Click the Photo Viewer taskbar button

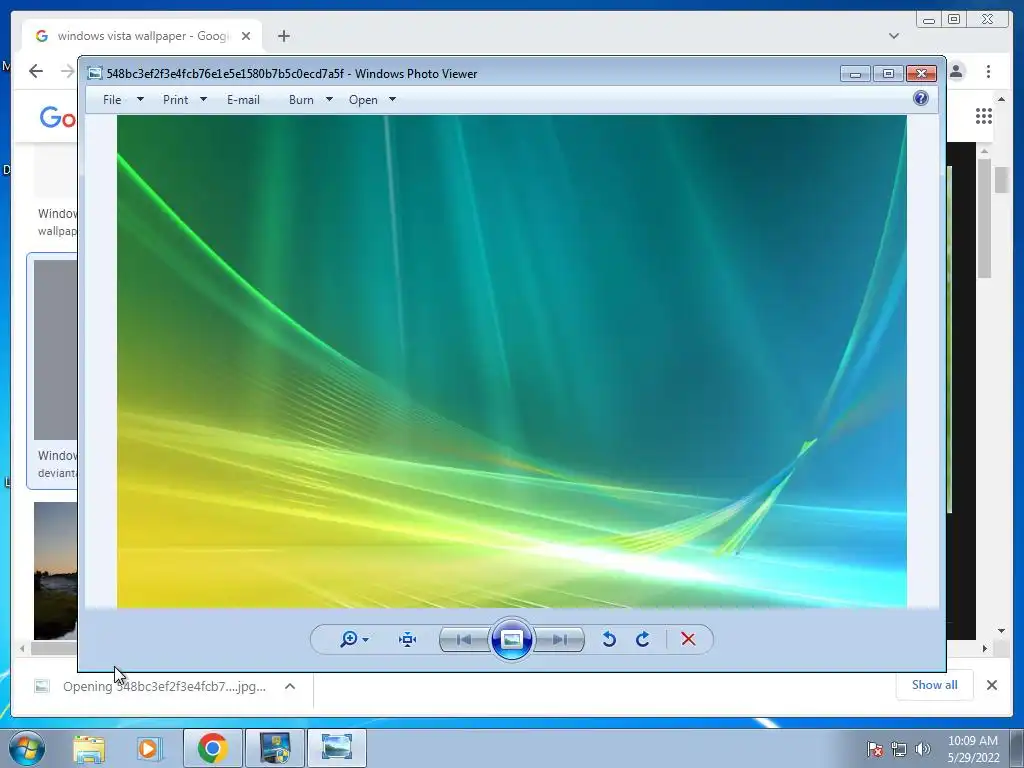pyautogui.click(x=336, y=748)
